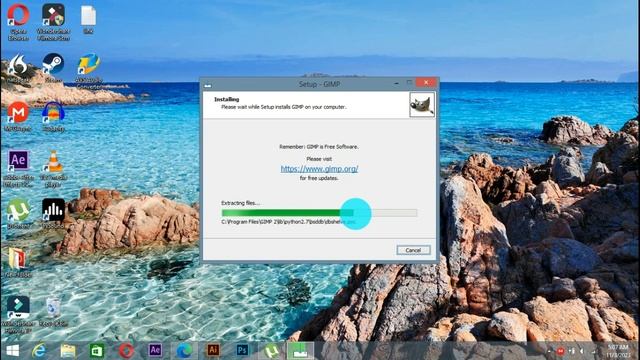Launch the Steam desktop shortcut
Image resolution: width=640 pixels, height=360 pixels.
click(x=53, y=68)
